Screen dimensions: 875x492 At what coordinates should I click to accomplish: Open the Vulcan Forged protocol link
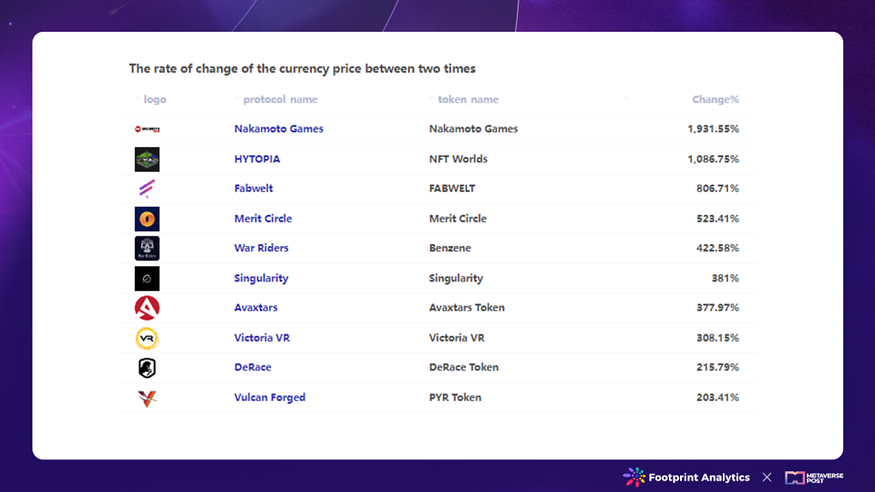pyautogui.click(x=270, y=398)
